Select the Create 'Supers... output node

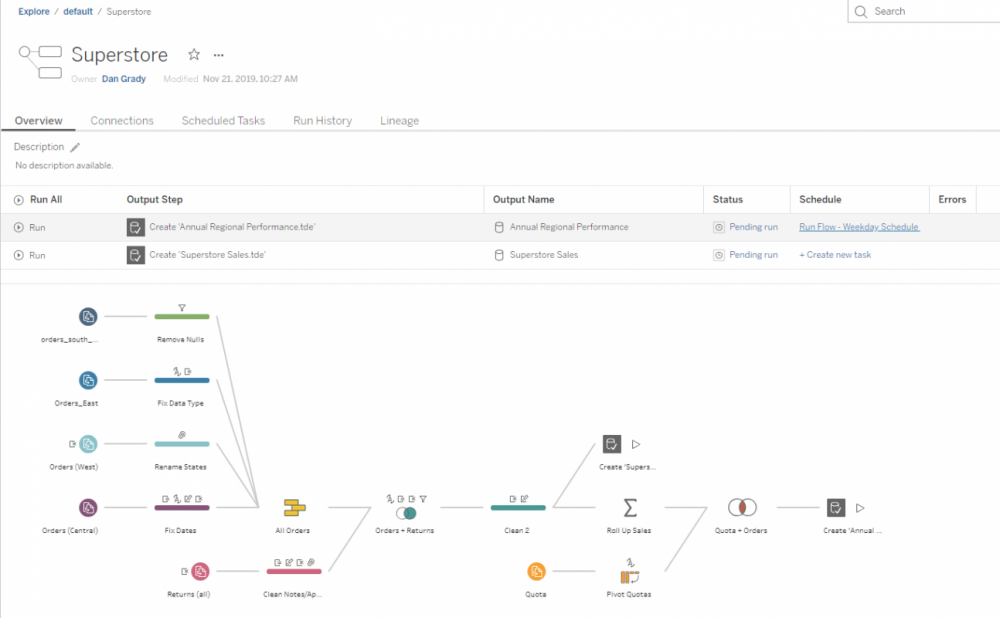[612, 444]
